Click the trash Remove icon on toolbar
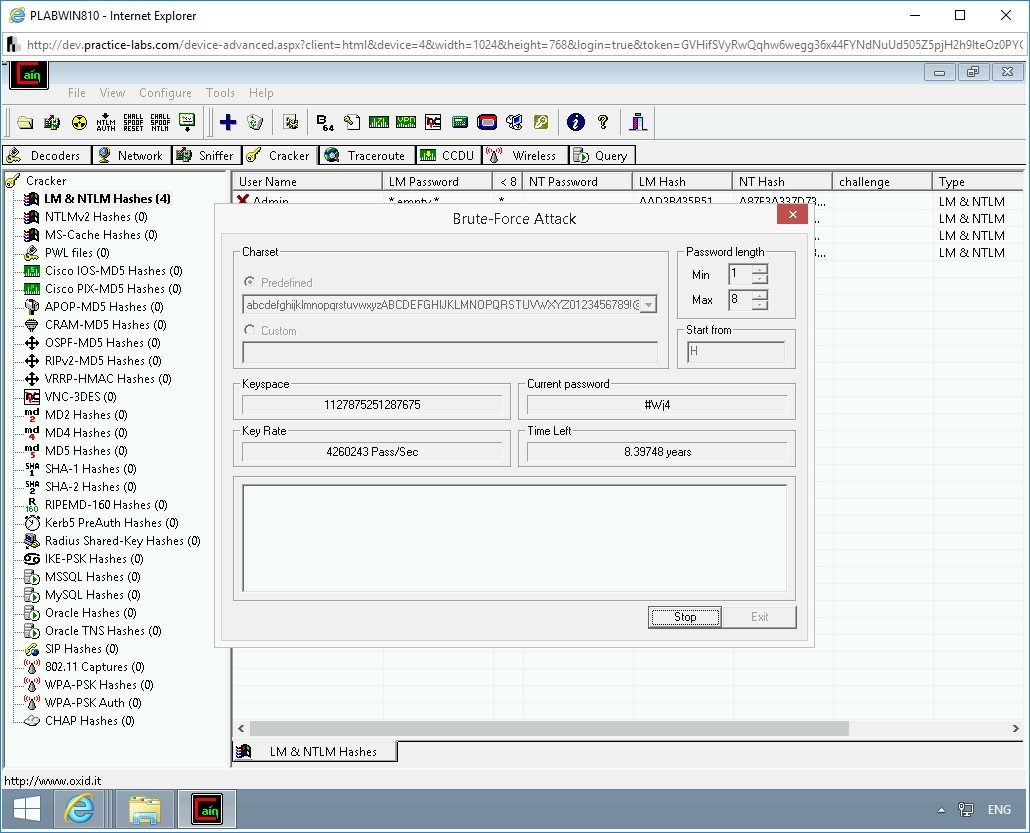The image size is (1030, 833). point(255,121)
